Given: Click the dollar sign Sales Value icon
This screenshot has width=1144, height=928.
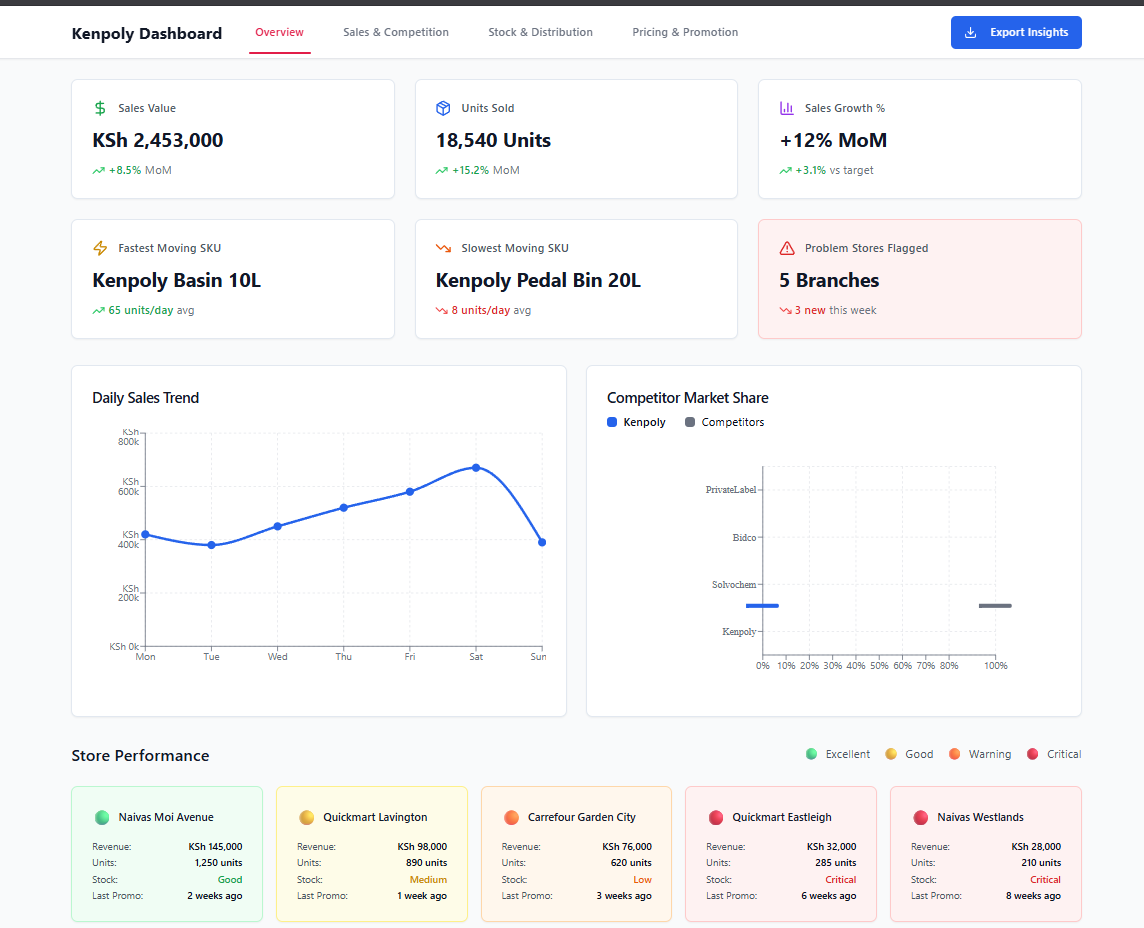Looking at the screenshot, I should [x=100, y=108].
